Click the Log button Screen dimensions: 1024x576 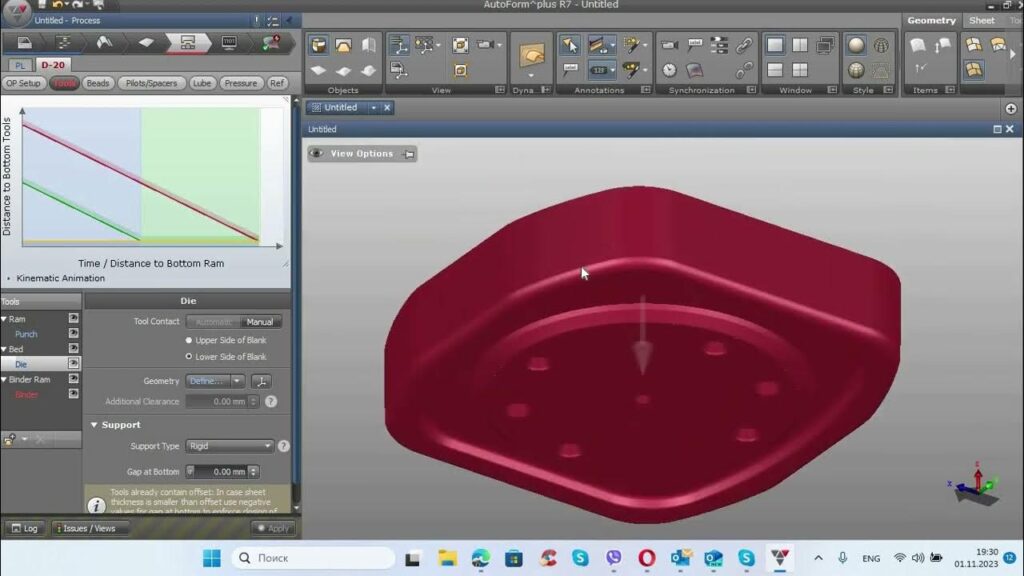pos(25,528)
